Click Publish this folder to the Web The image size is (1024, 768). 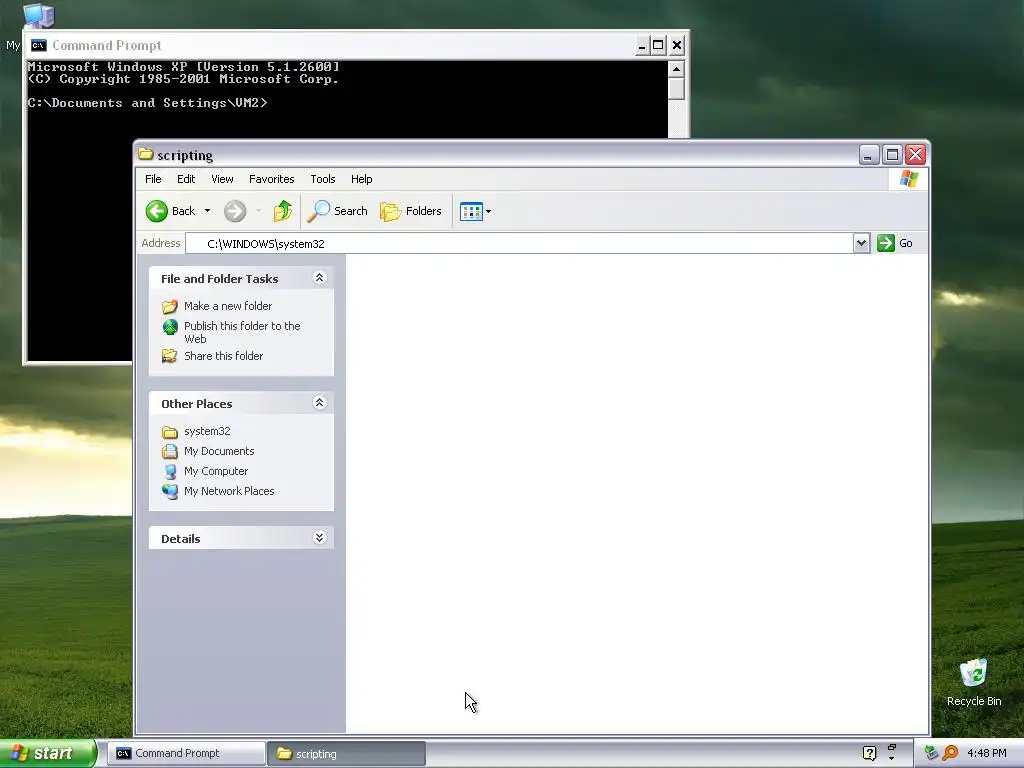tap(242, 332)
